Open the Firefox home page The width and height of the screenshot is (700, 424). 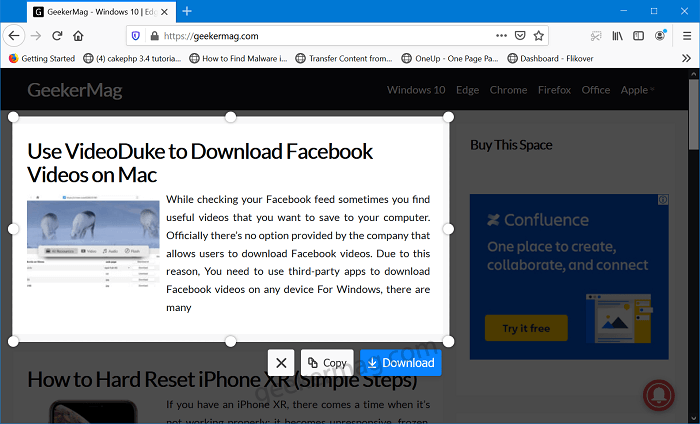point(78,36)
